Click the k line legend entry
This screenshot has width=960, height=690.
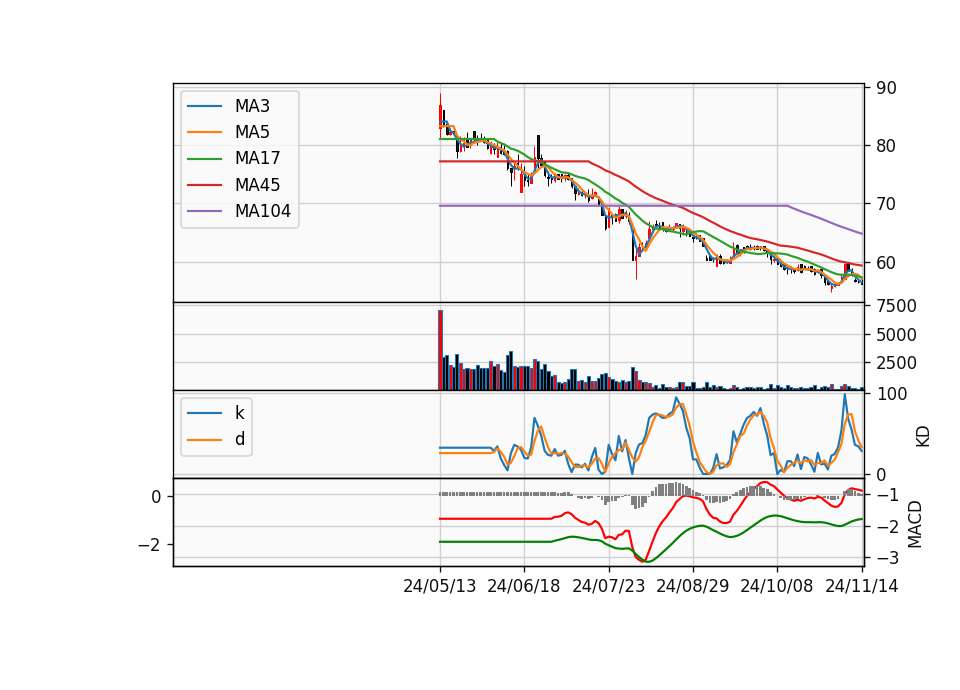coord(216,413)
